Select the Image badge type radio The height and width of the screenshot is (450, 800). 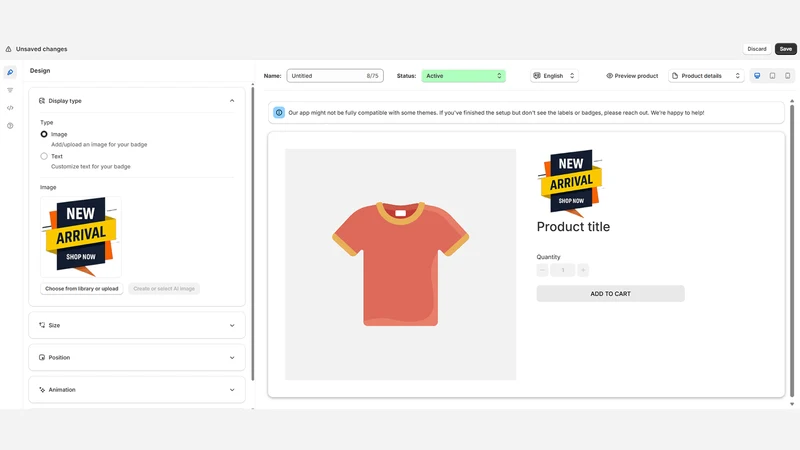click(x=44, y=134)
